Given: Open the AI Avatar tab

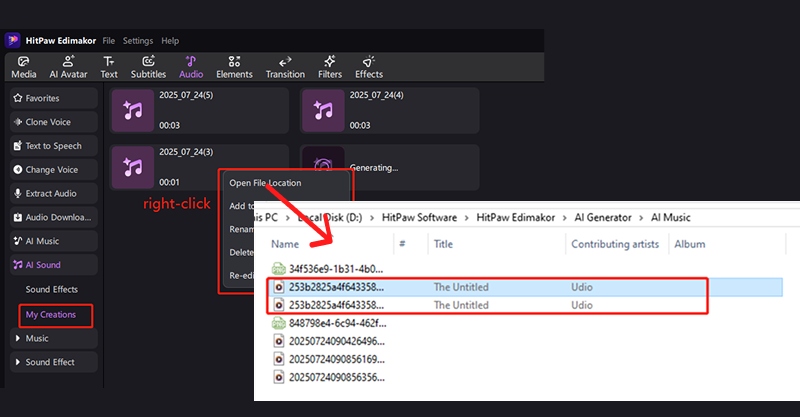Looking at the screenshot, I should pyautogui.click(x=68, y=67).
